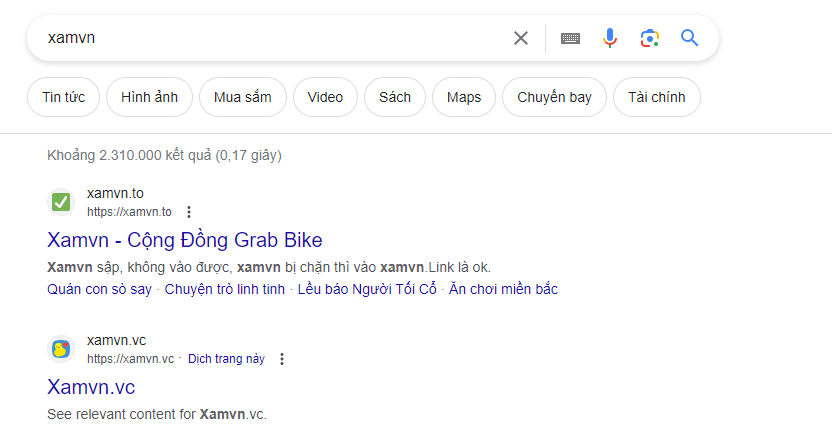Open more options for xamvn.vc result
Image resolution: width=832 pixels, height=442 pixels.
click(x=282, y=359)
